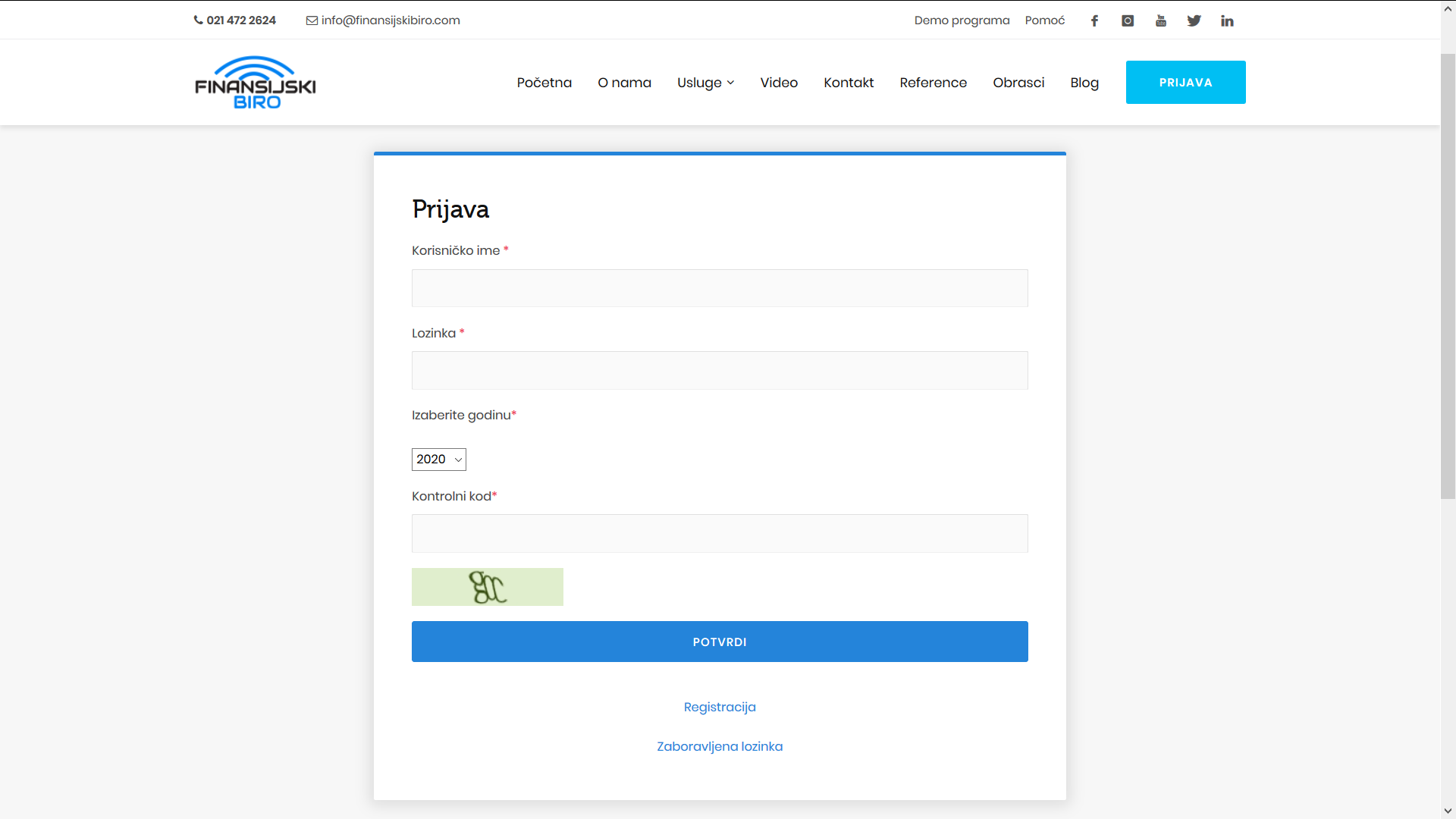The image size is (1456, 819).
Task: Open the YouTube social icon
Action: [1161, 20]
